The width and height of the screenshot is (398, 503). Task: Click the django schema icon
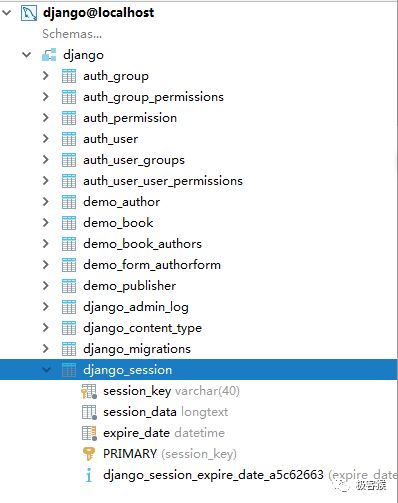coord(49,55)
